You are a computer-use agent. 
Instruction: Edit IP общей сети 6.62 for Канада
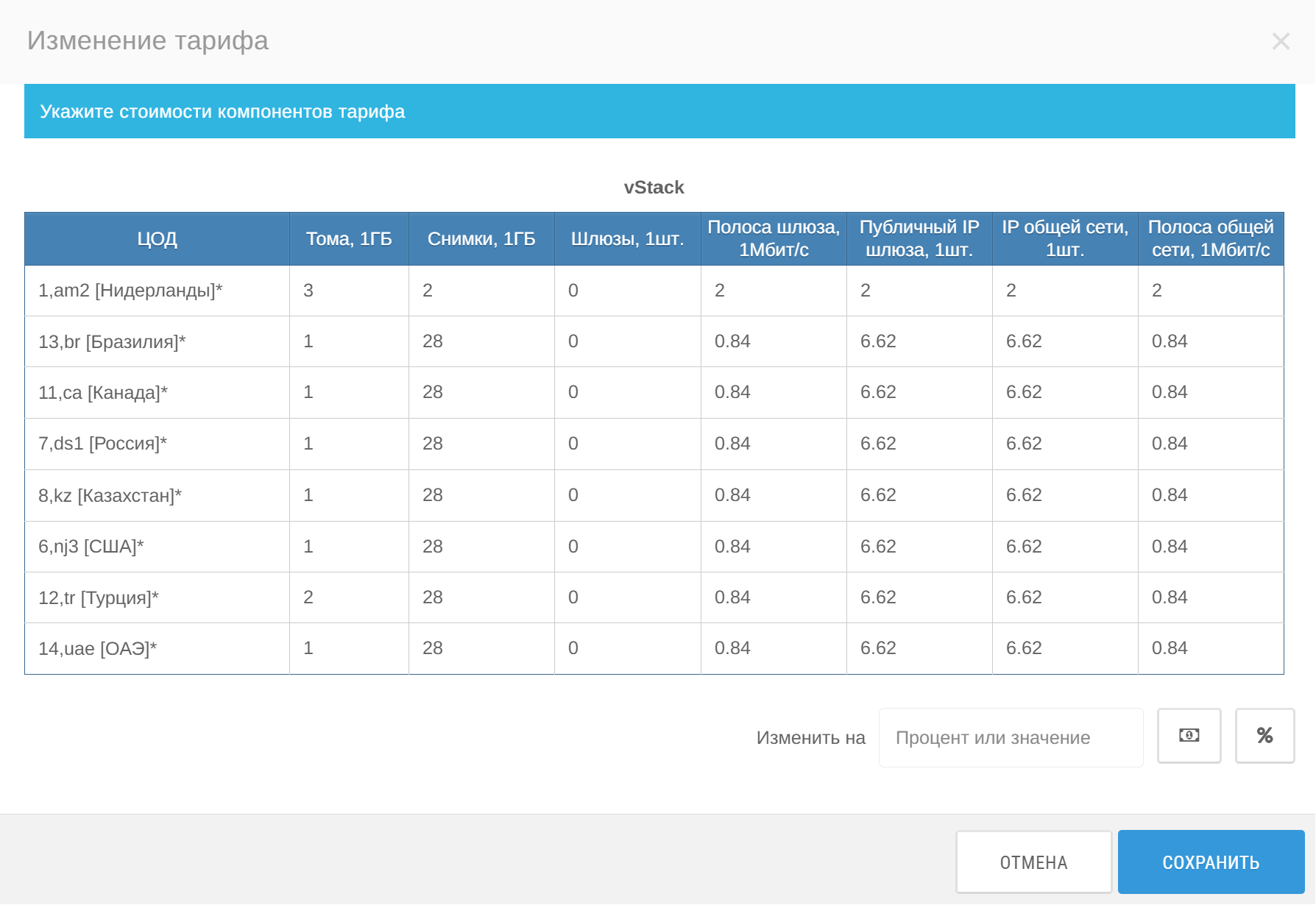coord(1065,392)
